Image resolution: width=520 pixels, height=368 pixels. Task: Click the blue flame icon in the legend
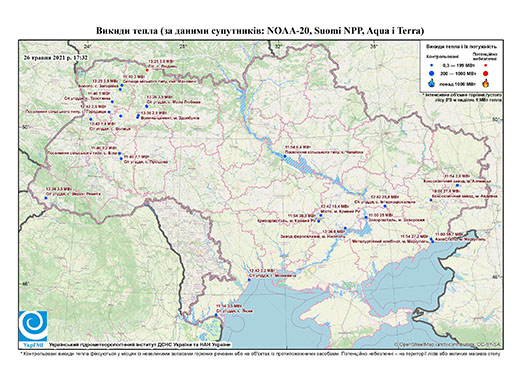tap(432, 84)
